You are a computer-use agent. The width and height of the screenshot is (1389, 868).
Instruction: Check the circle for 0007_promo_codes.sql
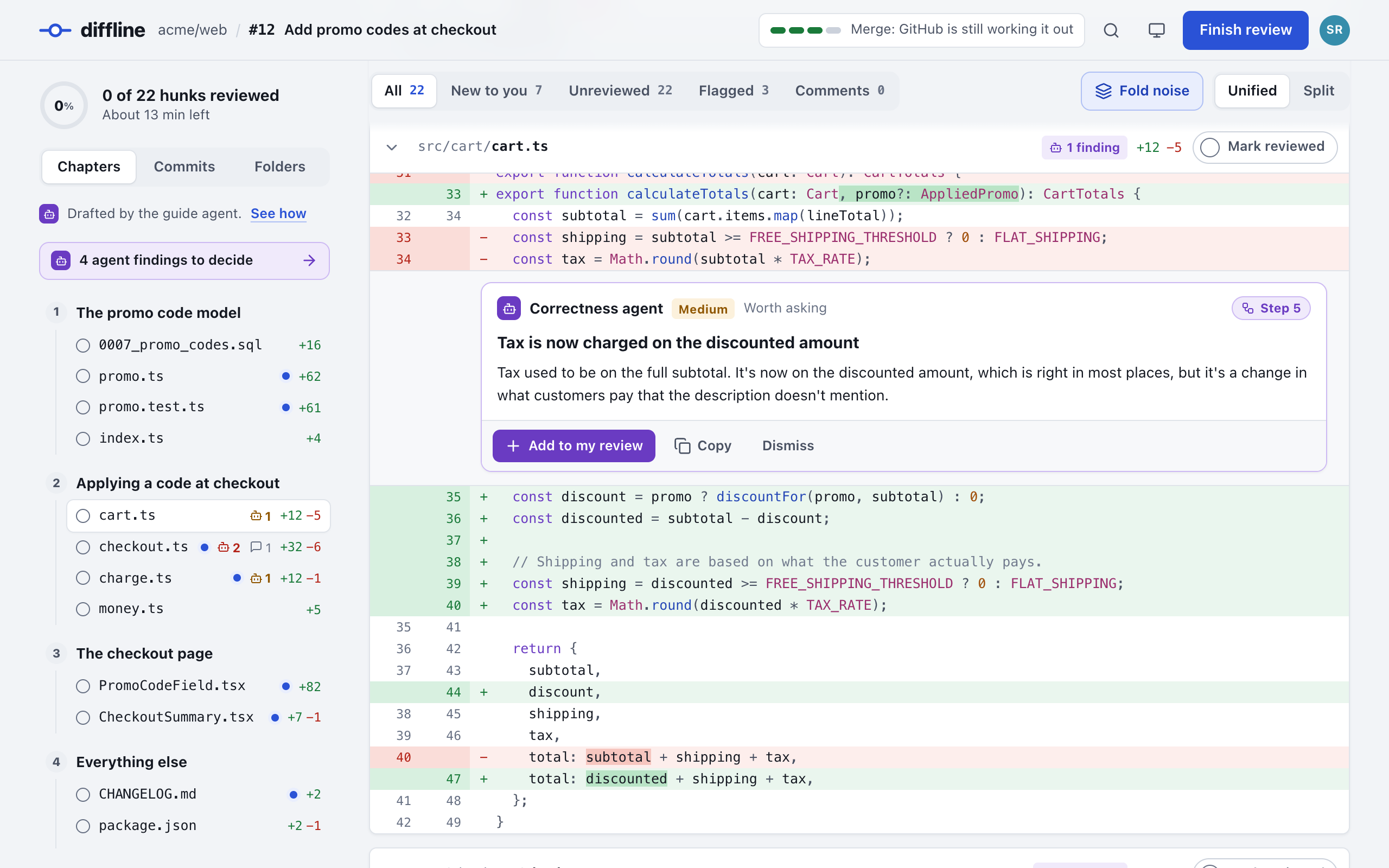point(83,345)
